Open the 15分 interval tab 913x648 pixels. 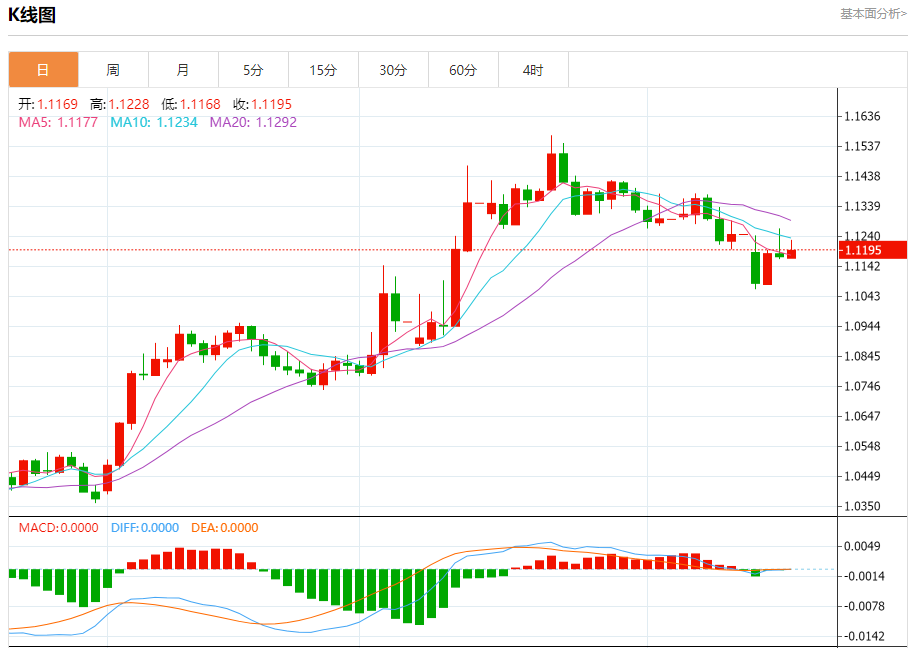323,70
